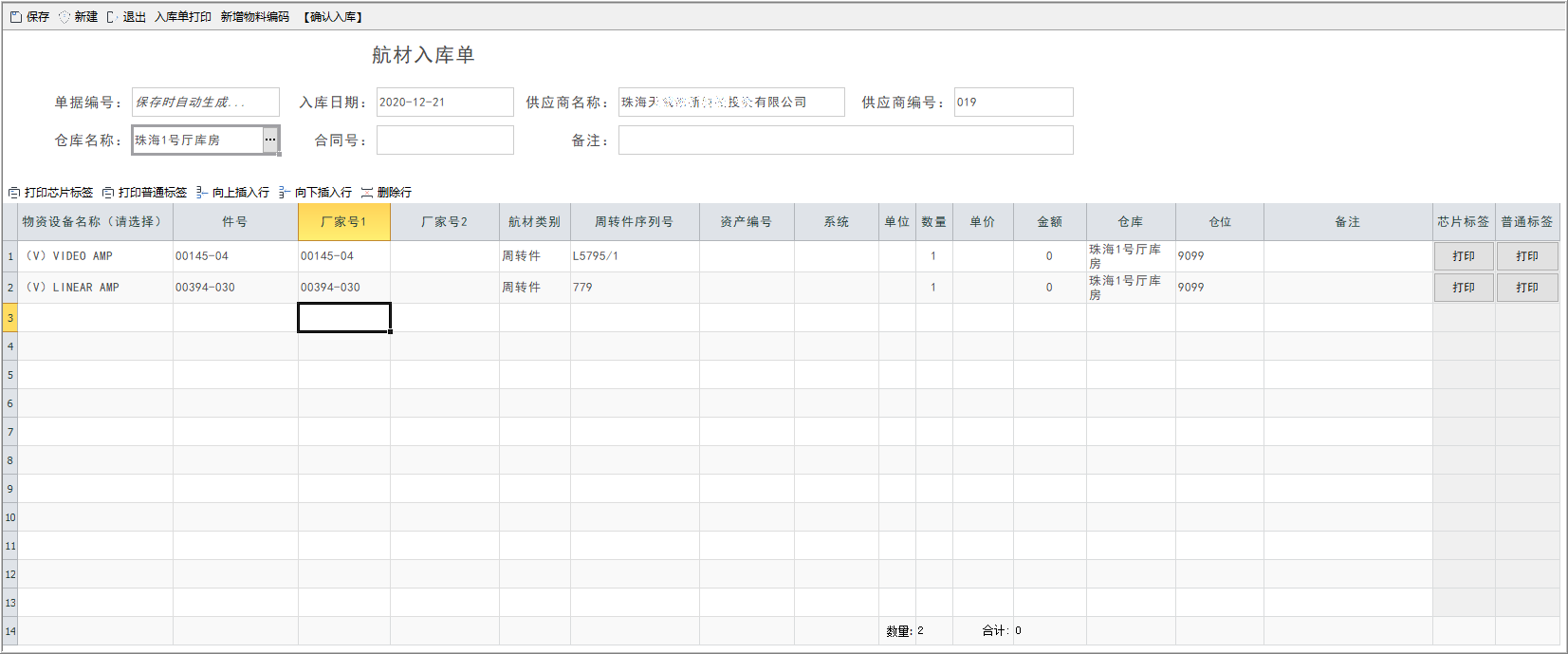1568x654 pixels.
Task: Click the 单位 column header
Action: (x=897, y=222)
